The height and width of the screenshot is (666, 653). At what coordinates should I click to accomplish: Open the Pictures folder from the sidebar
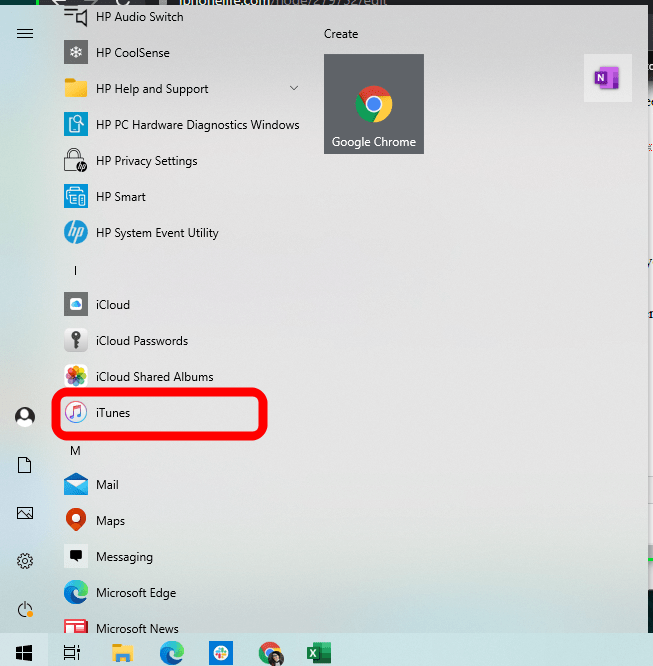tap(25, 513)
